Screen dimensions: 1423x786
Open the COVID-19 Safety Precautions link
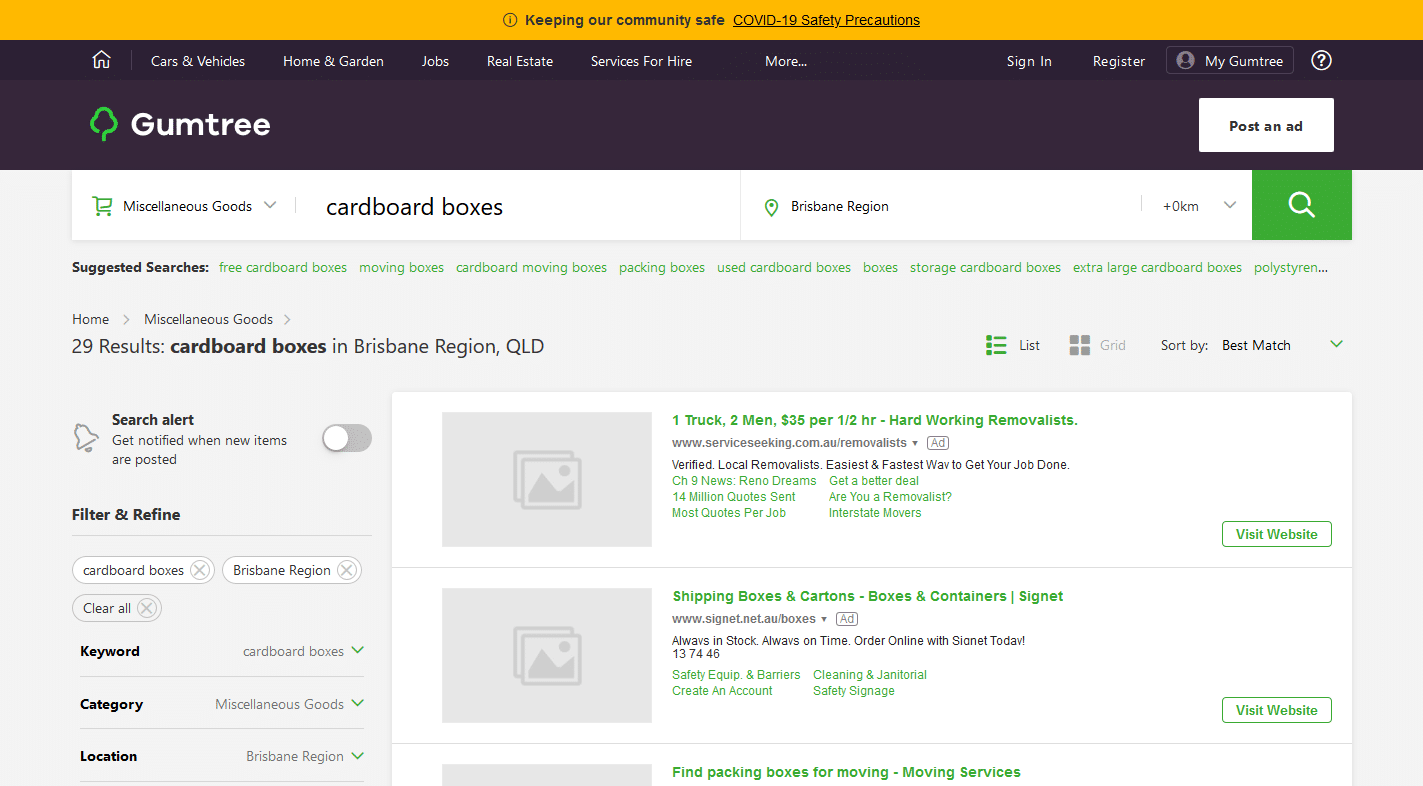pyautogui.click(x=826, y=19)
